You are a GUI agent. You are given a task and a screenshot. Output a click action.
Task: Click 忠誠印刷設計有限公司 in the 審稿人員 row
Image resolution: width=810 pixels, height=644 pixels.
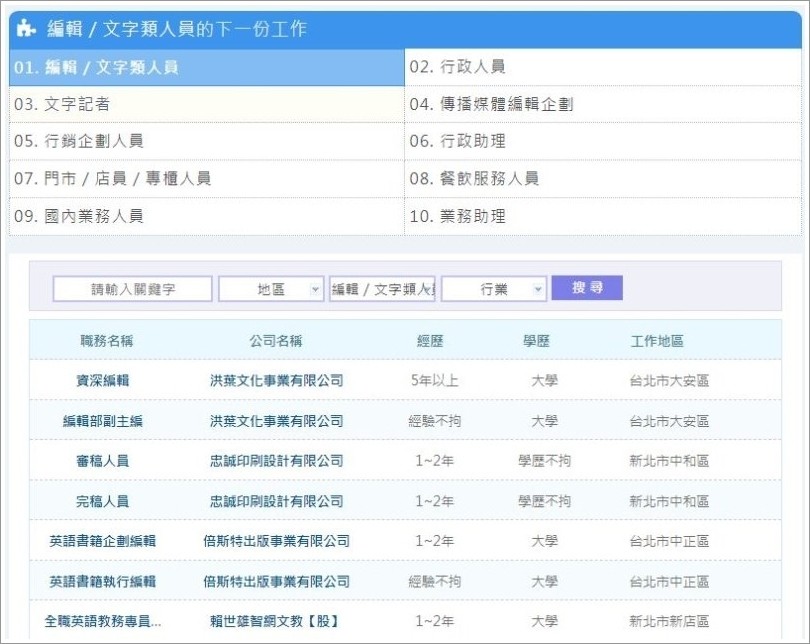pyautogui.click(x=276, y=461)
